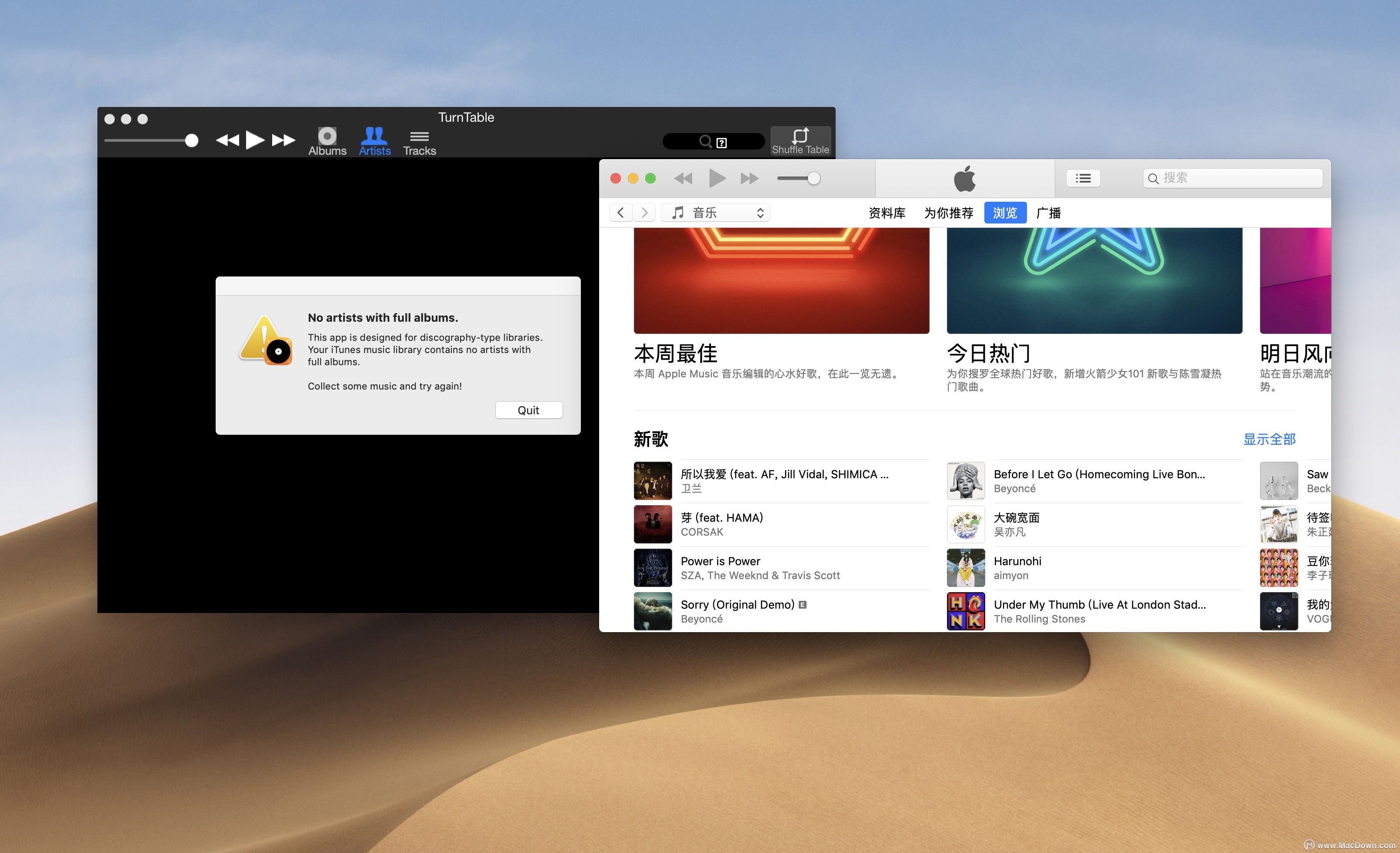Click the Quit button in the alert
Viewport: 1400px width, 853px height.
pyautogui.click(x=528, y=410)
